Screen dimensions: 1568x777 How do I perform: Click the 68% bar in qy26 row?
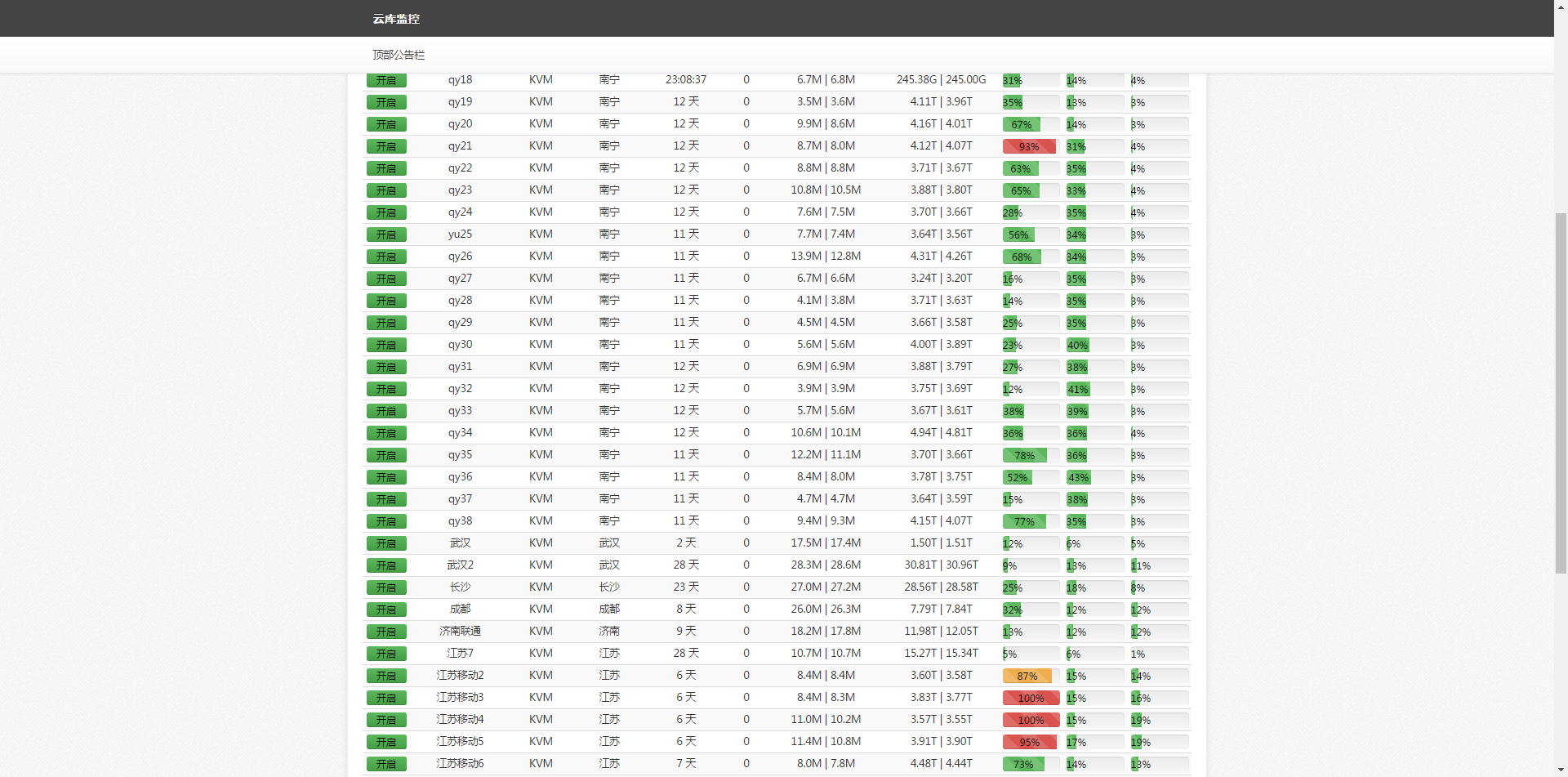click(x=1022, y=257)
